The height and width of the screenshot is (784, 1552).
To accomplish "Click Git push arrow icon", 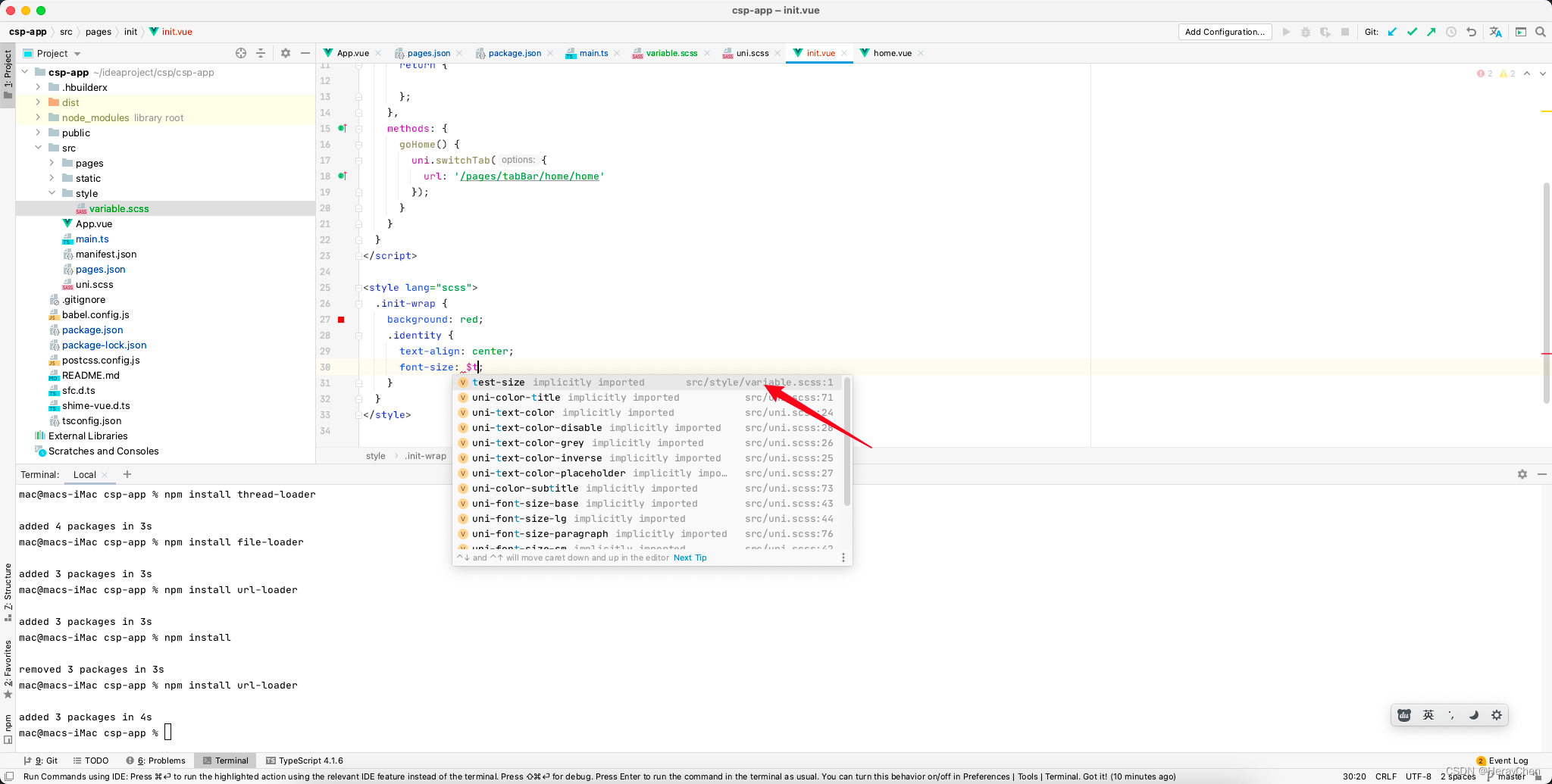I will click(x=1431, y=32).
